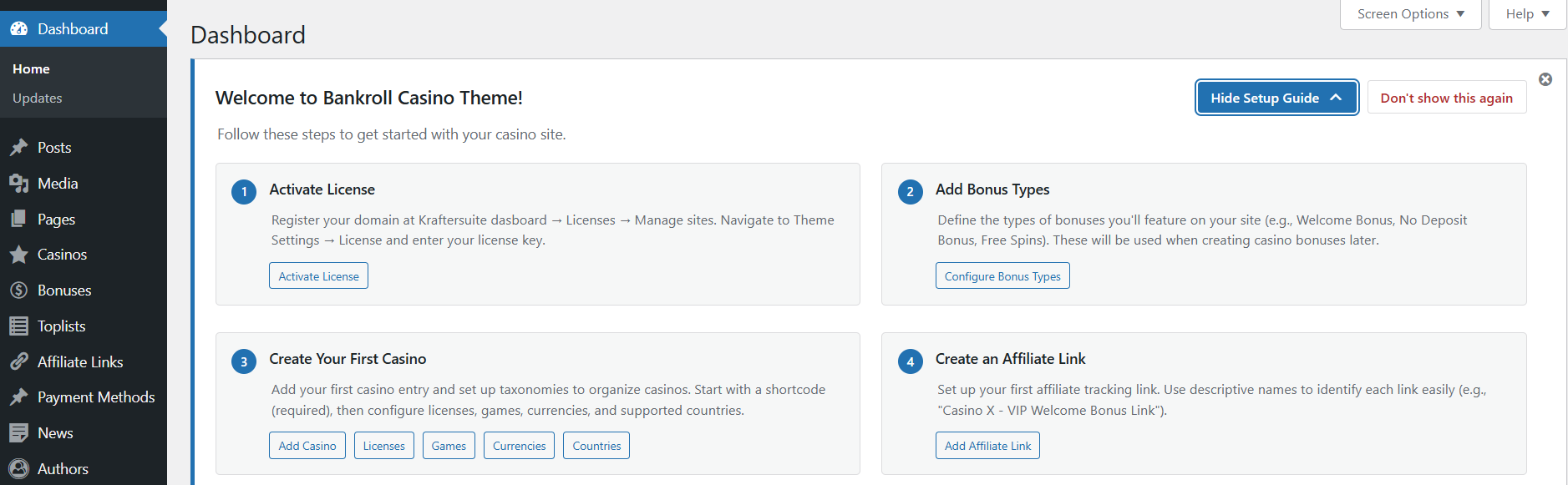
Task: Click the Add Casino button
Action: click(307, 446)
